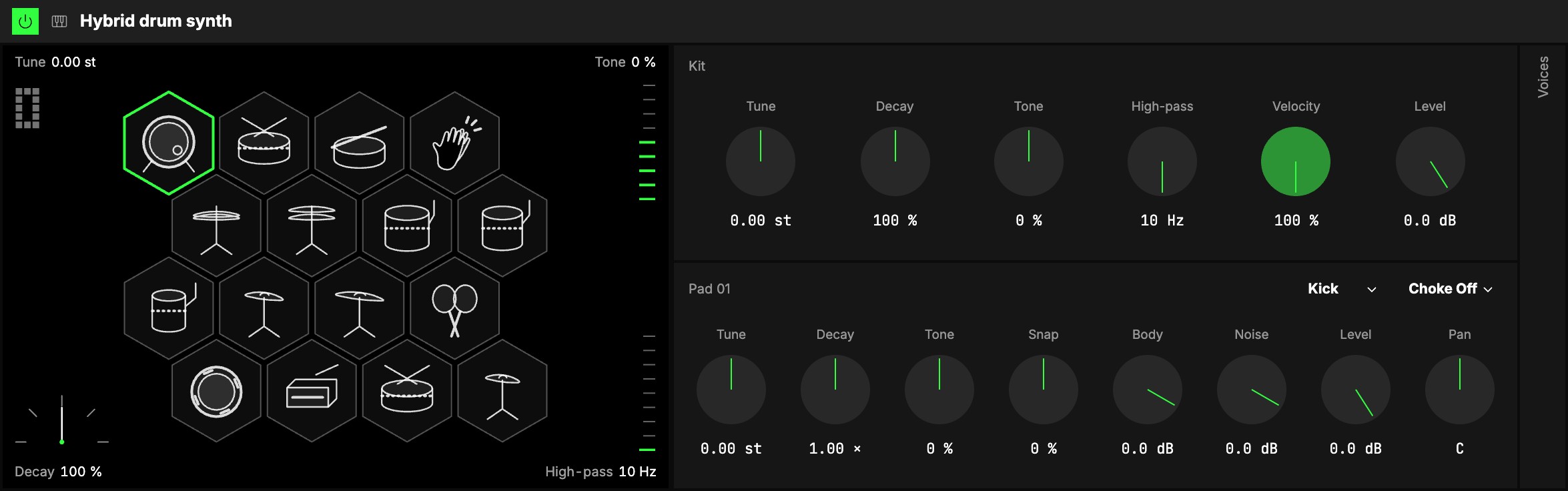
Task: Click the dotted grid icon under Tune
Action: click(x=27, y=108)
